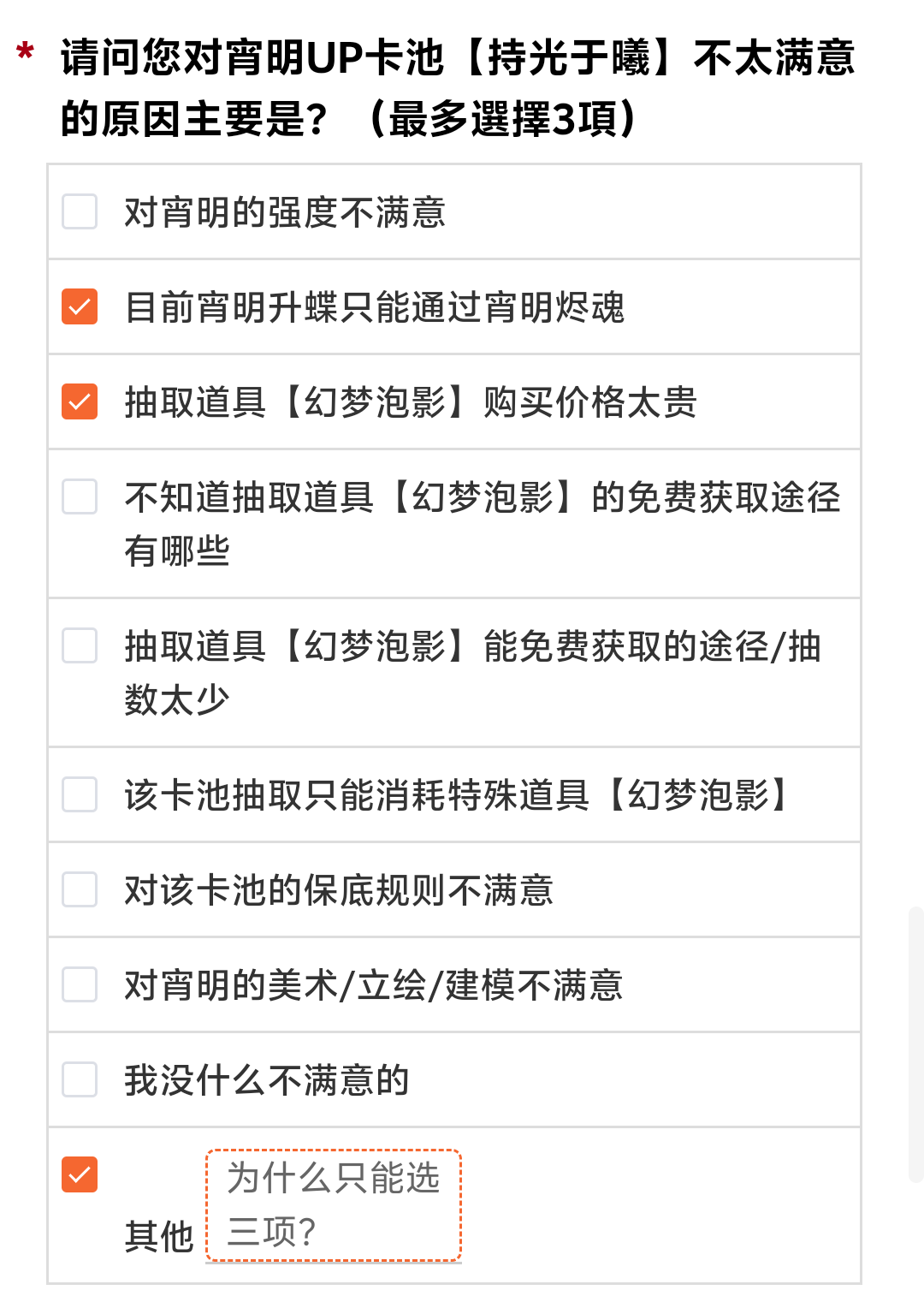Uncheck the 购买价格太贵 option's checkbox
This screenshot has width=924, height=1302.
click(80, 401)
